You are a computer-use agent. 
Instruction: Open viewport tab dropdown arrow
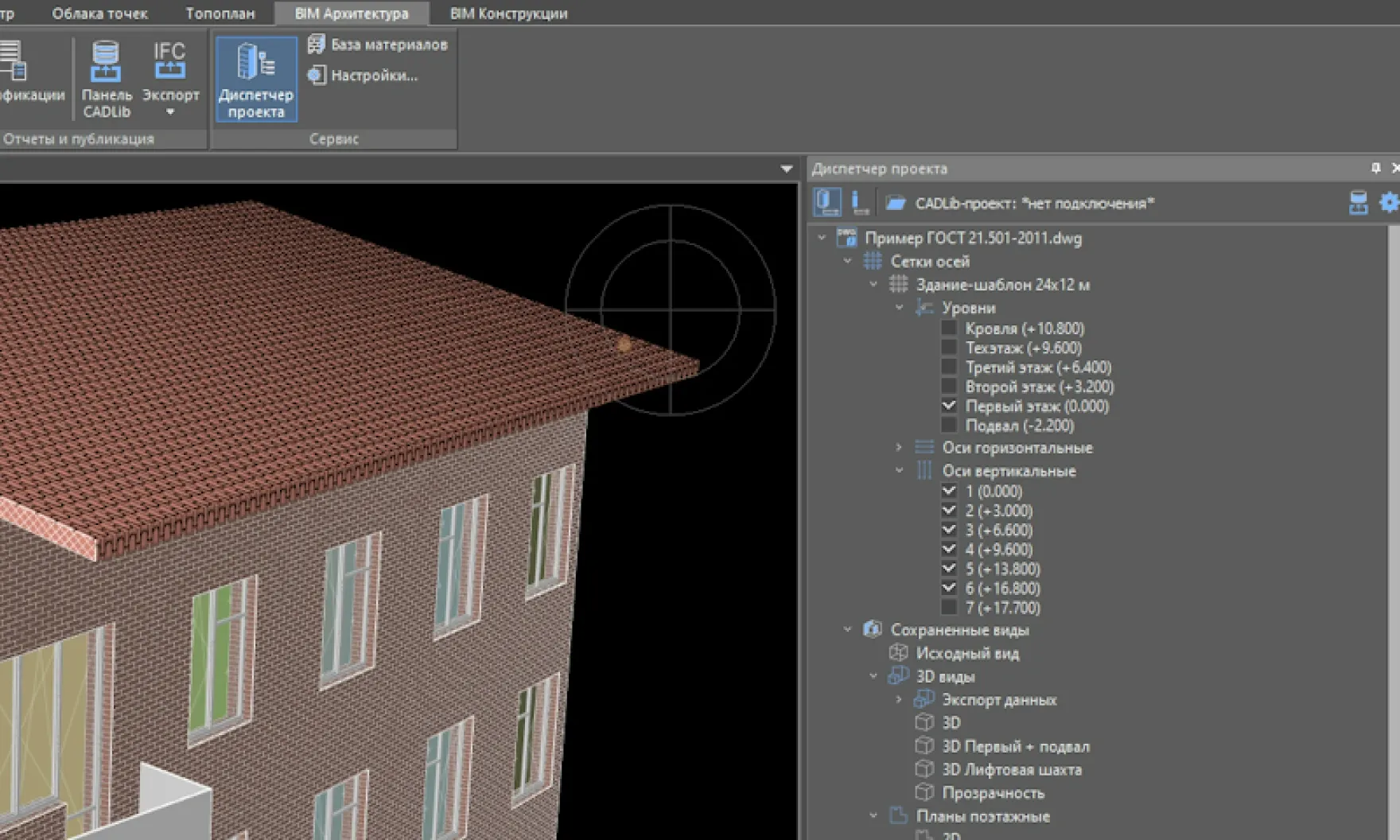click(786, 169)
